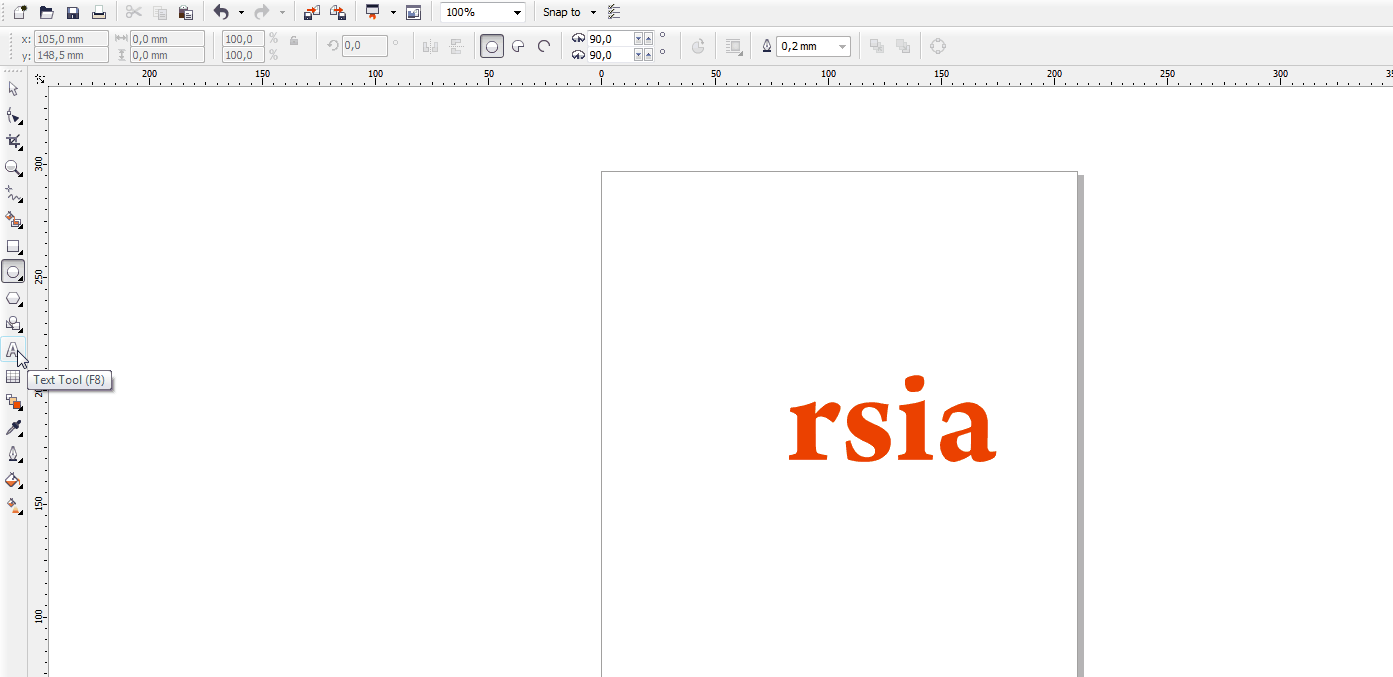Click the starting angle field 90,0
Image resolution: width=1393 pixels, height=677 pixels.
point(611,39)
